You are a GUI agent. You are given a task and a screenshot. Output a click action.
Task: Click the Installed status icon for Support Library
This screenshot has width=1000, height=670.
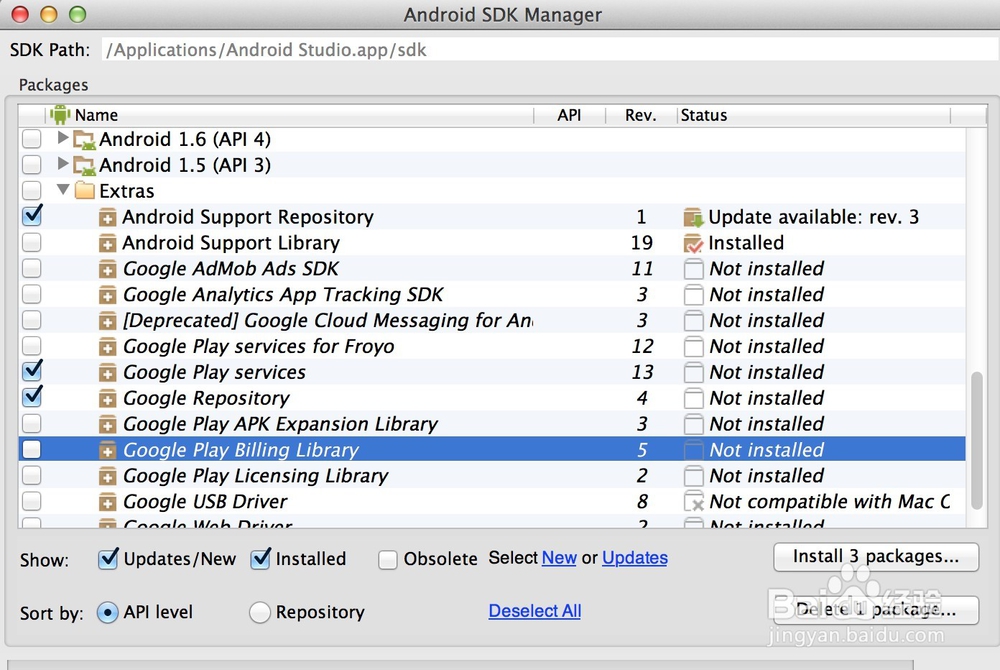point(693,244)
